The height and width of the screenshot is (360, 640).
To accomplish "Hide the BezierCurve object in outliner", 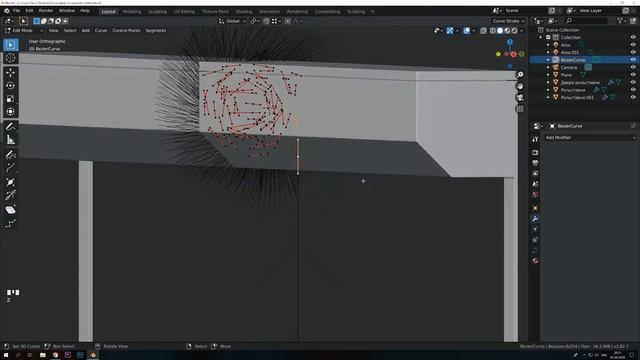I will [x=633, y=60].
